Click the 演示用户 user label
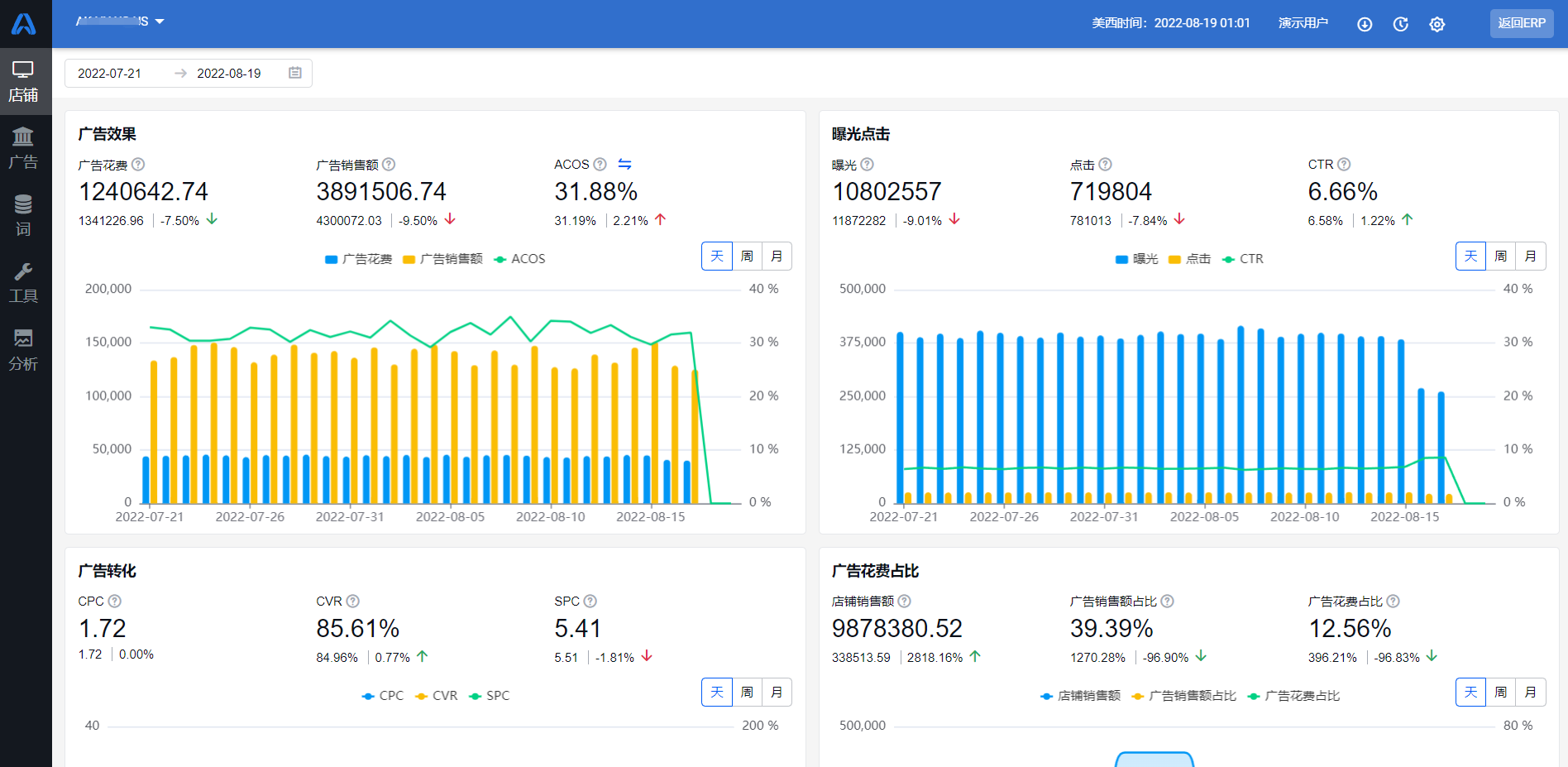 (x=1303, y=23)
